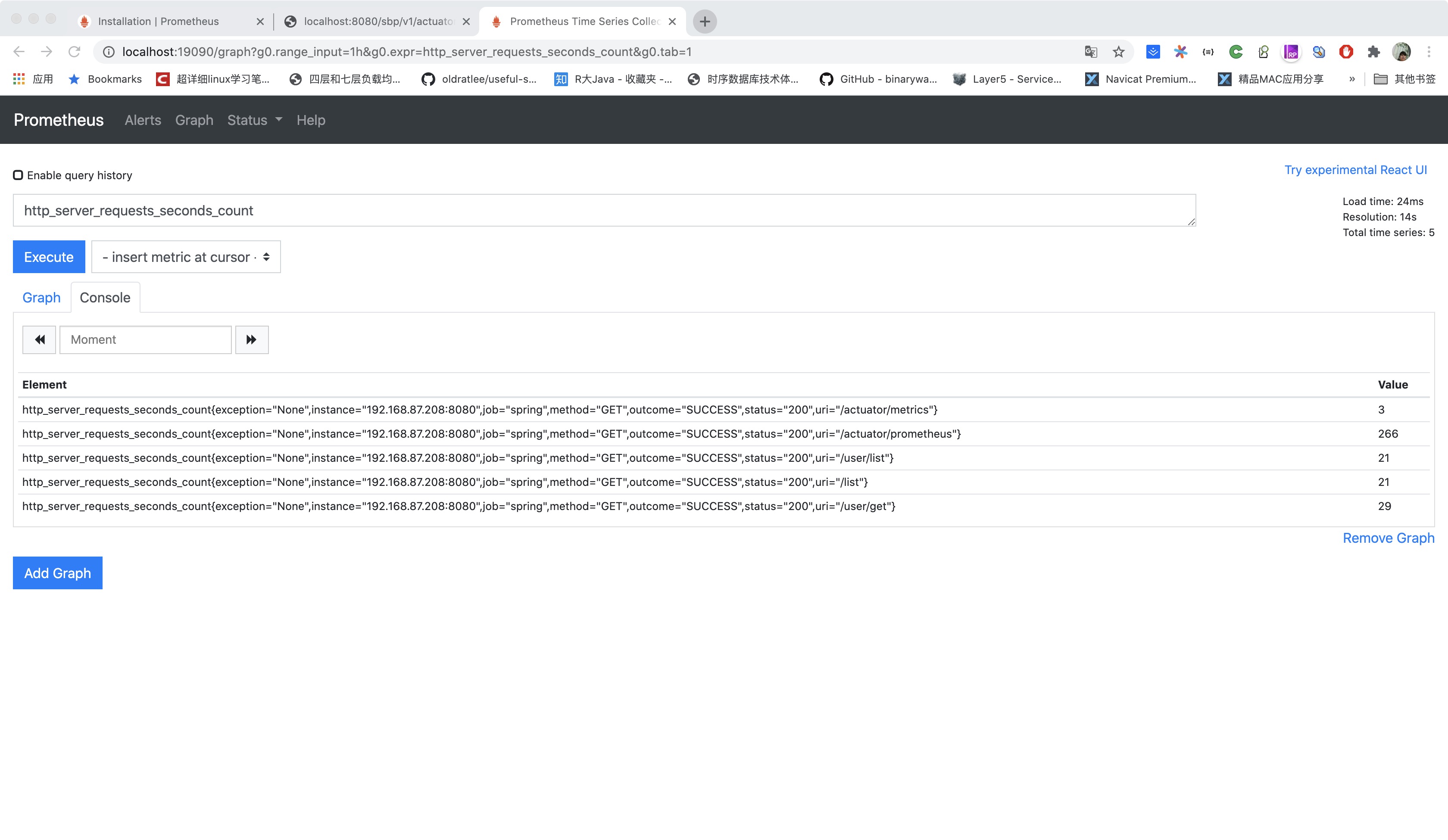The height and width of the screenshot is (840, 1448).
Task: Click the Remove Graph link
Action: coord(1388,538)
